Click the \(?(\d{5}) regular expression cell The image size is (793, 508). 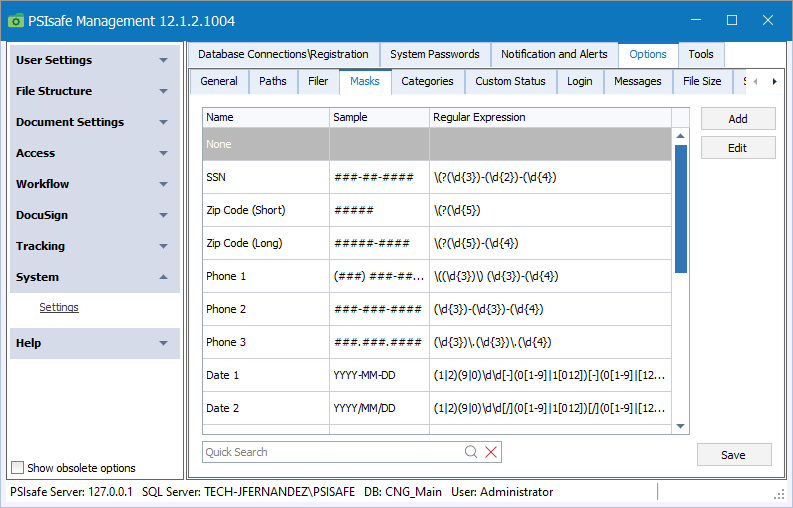pyautogui.click(x=550, y=210)
